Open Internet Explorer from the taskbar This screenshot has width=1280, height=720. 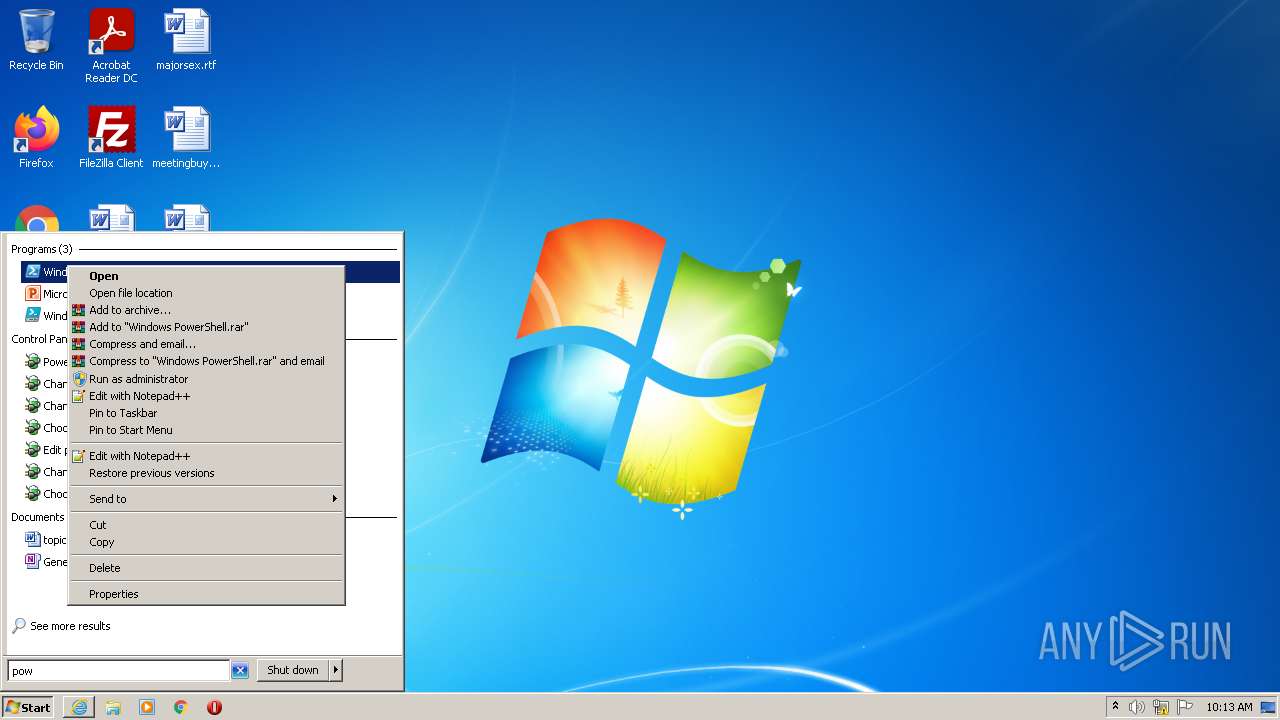(x=79, y=707)
